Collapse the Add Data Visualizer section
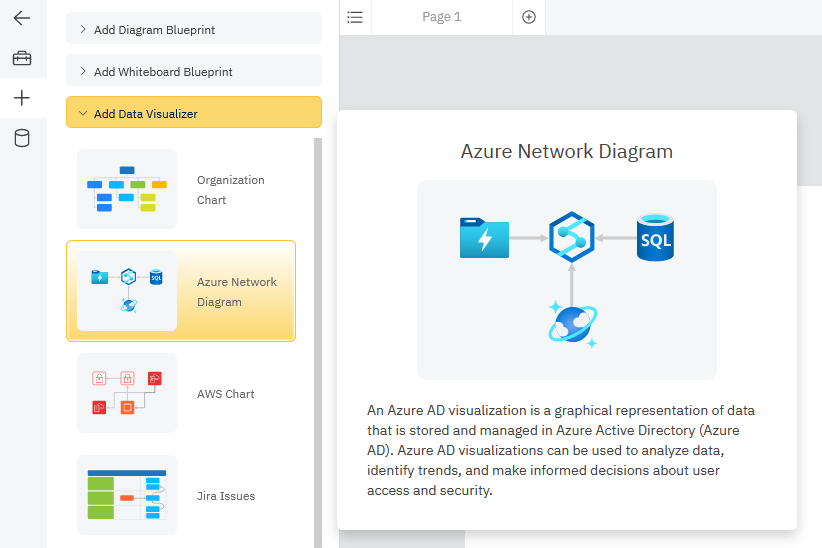 [x=194, y=113]
